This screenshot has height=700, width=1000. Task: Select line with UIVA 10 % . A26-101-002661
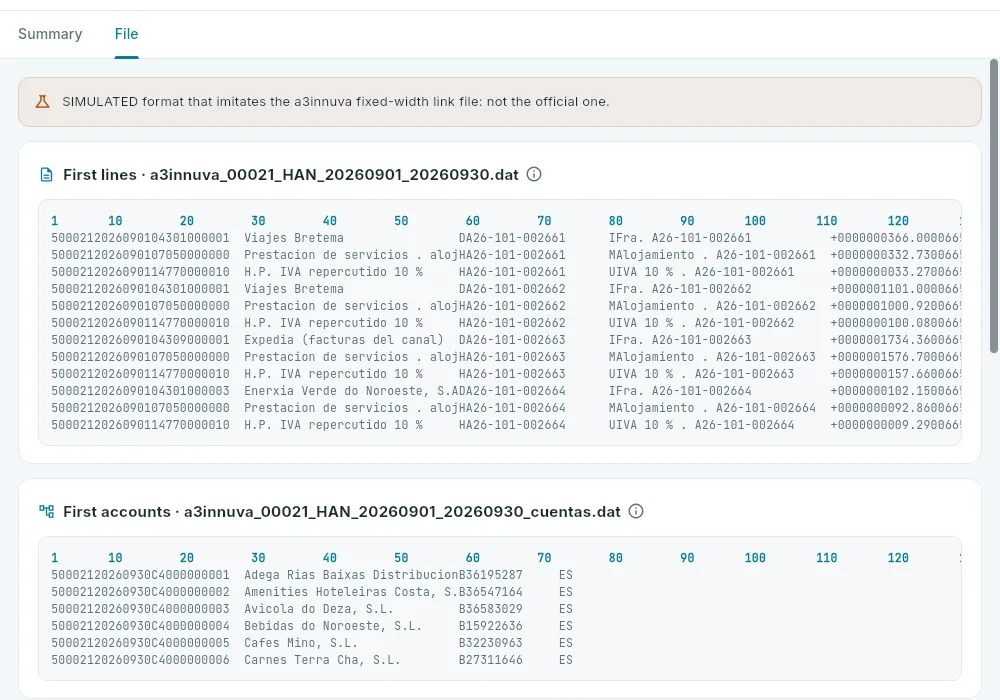(506, 272)
